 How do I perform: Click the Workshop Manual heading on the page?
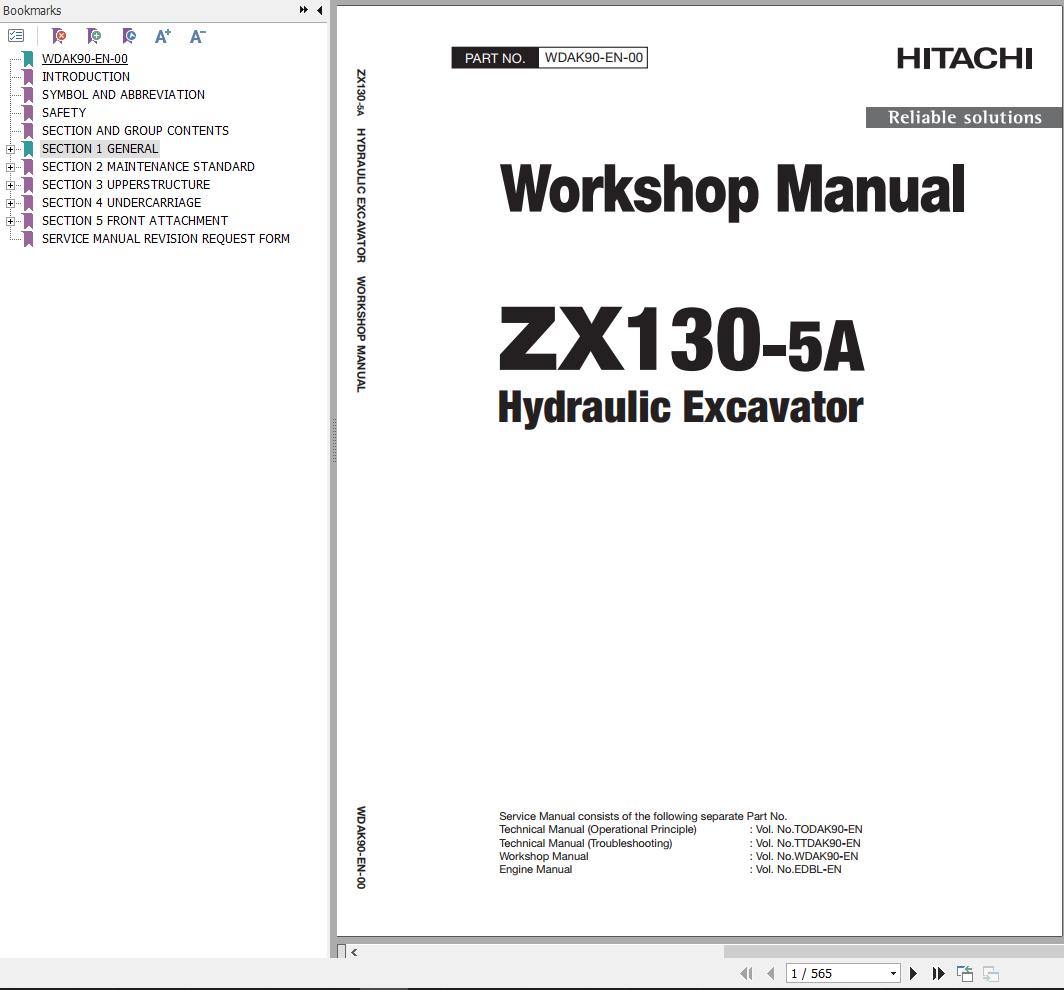(732, 190)
